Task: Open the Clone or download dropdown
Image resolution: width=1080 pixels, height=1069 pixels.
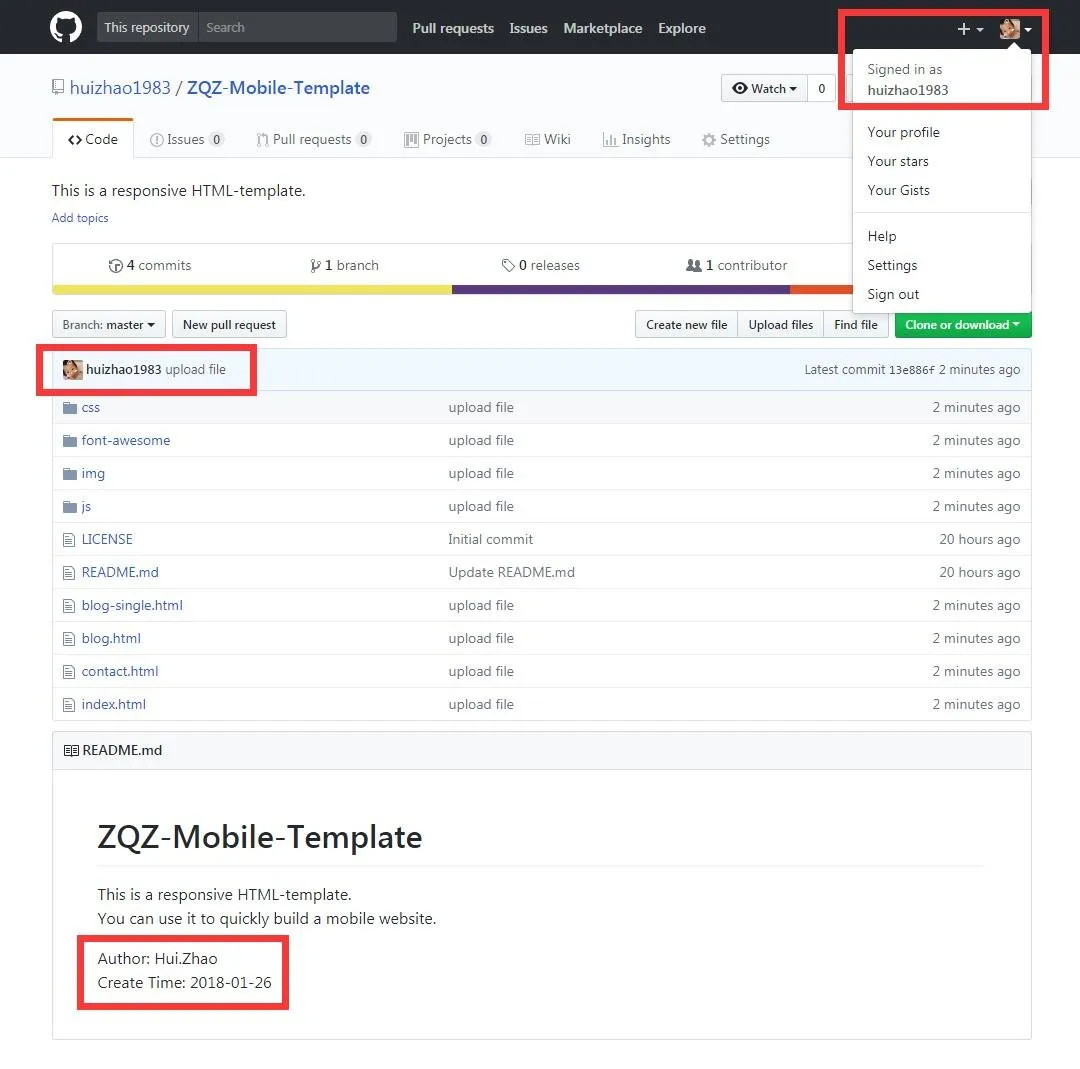Action: pyautogui.click(x=963, y=324)
